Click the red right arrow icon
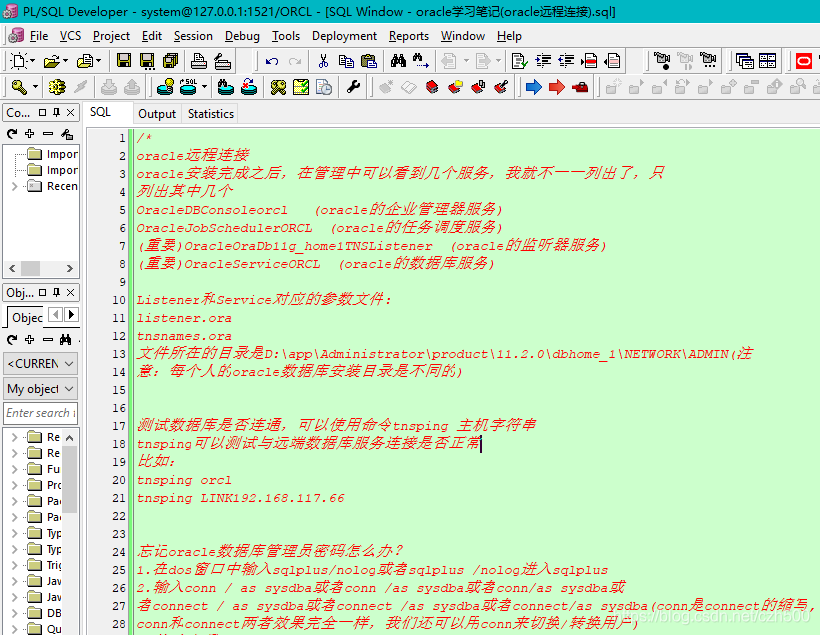The height and width of the screenshot is (635, 820). pos(556,87)
